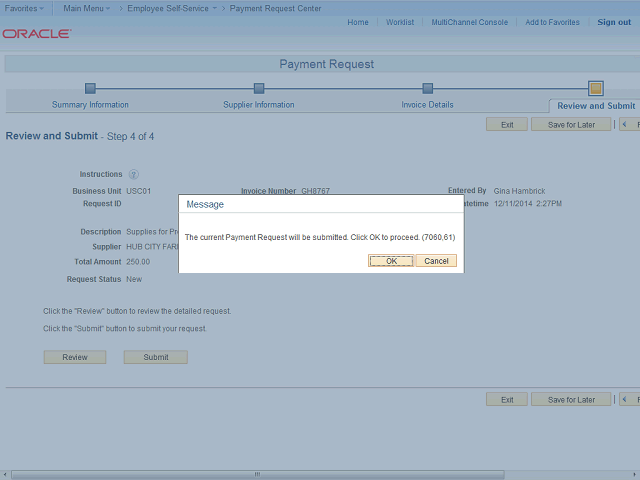The image size is (640, 480).
Task: Click the top Exit button
Action: [507, 124]
